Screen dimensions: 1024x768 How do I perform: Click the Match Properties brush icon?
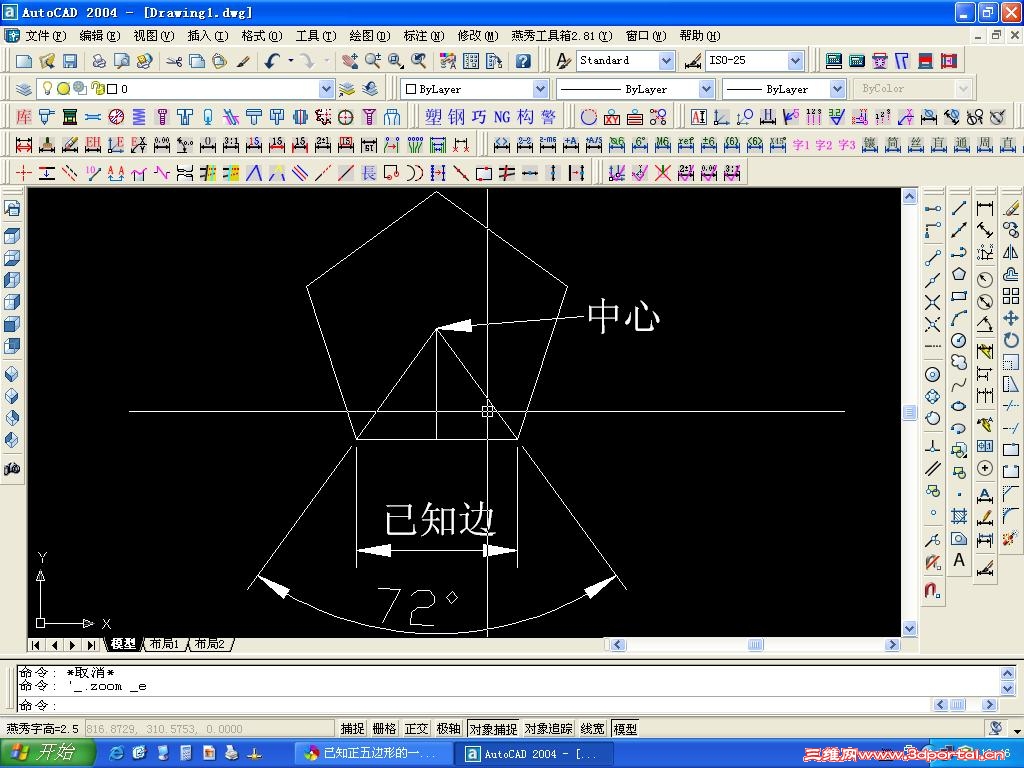coord(244,61)
